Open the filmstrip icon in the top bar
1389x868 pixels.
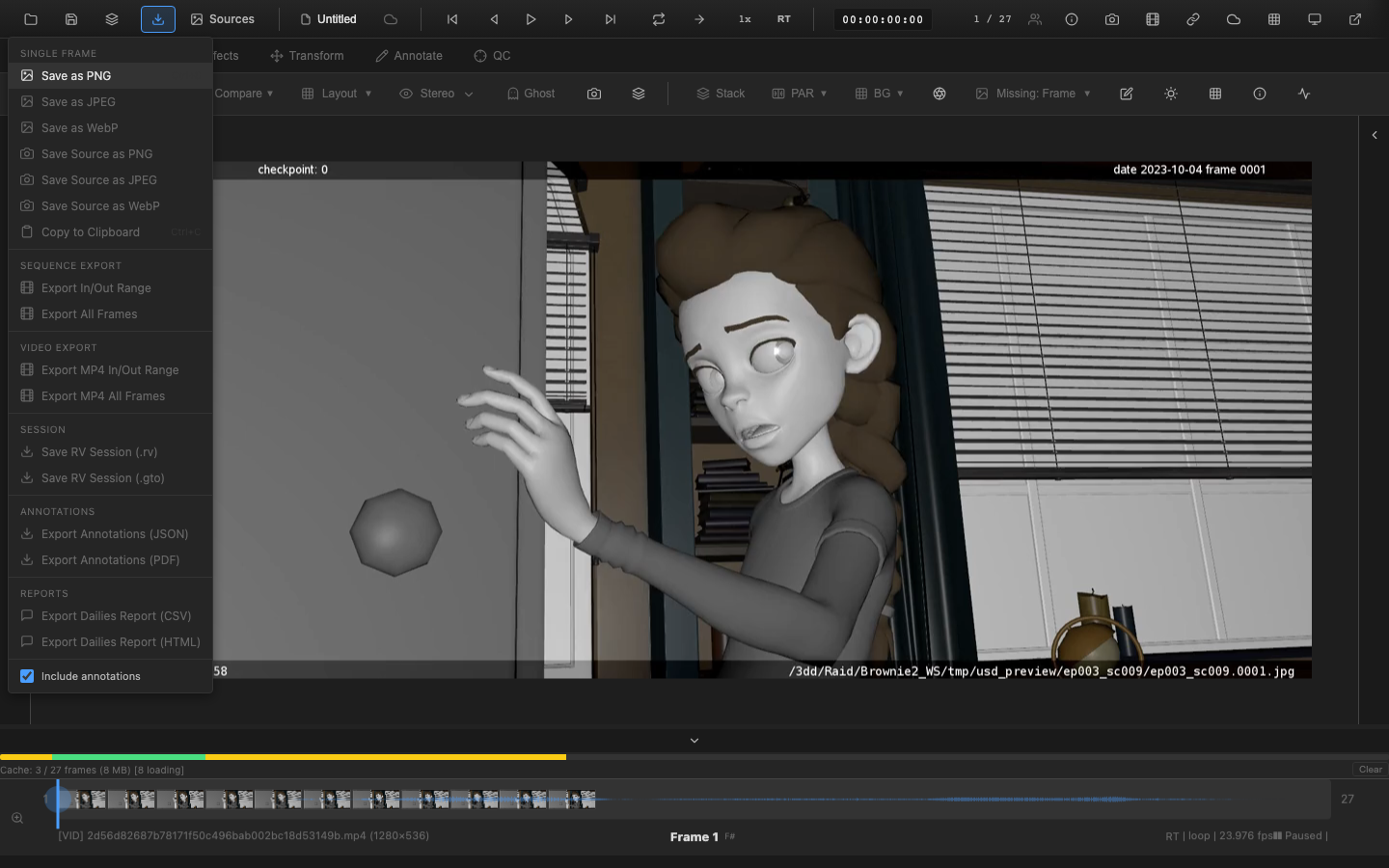[1152, 18]
